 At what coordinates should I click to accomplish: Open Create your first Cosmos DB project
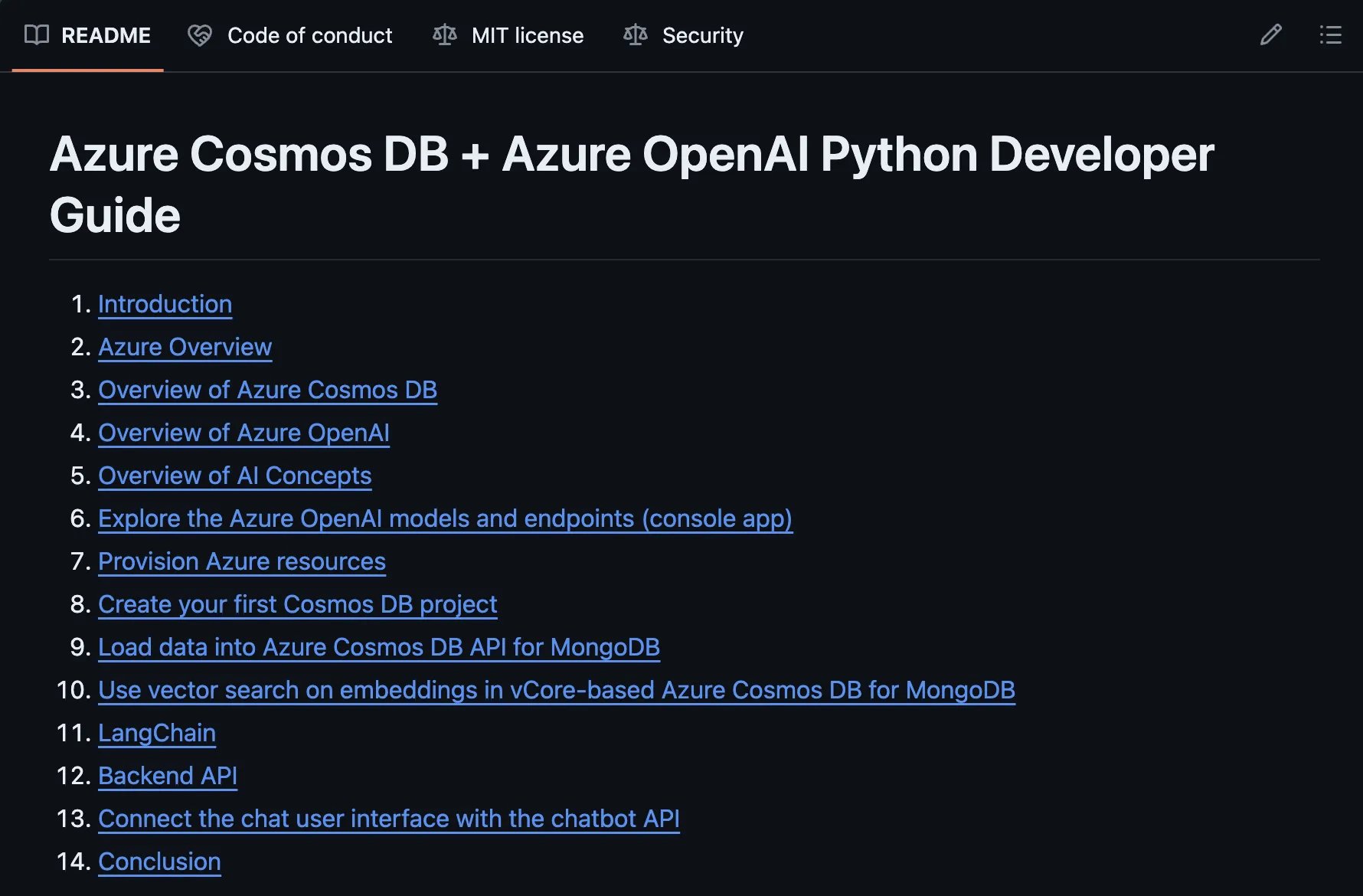(x=298, y=604)
